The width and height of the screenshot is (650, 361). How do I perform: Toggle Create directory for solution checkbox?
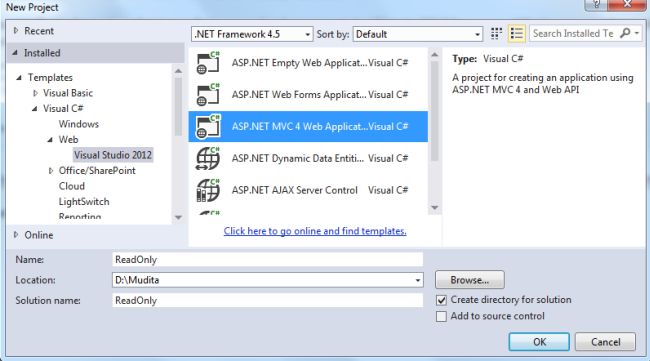(441, 300)
